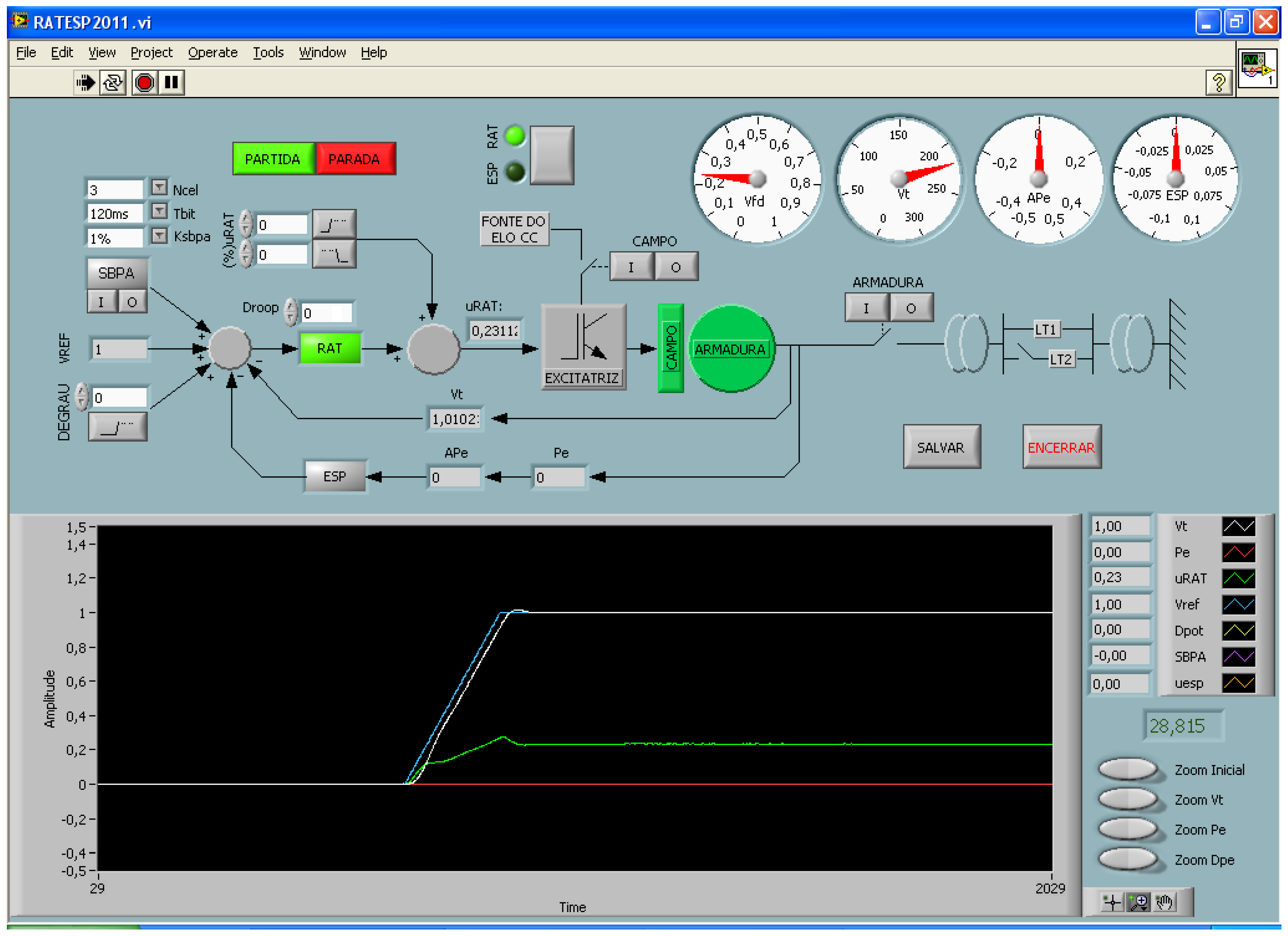Screen dimensions: 1288x936
Task: Open the Ksbpa dropdown arrow
Action: pos(160,235)
